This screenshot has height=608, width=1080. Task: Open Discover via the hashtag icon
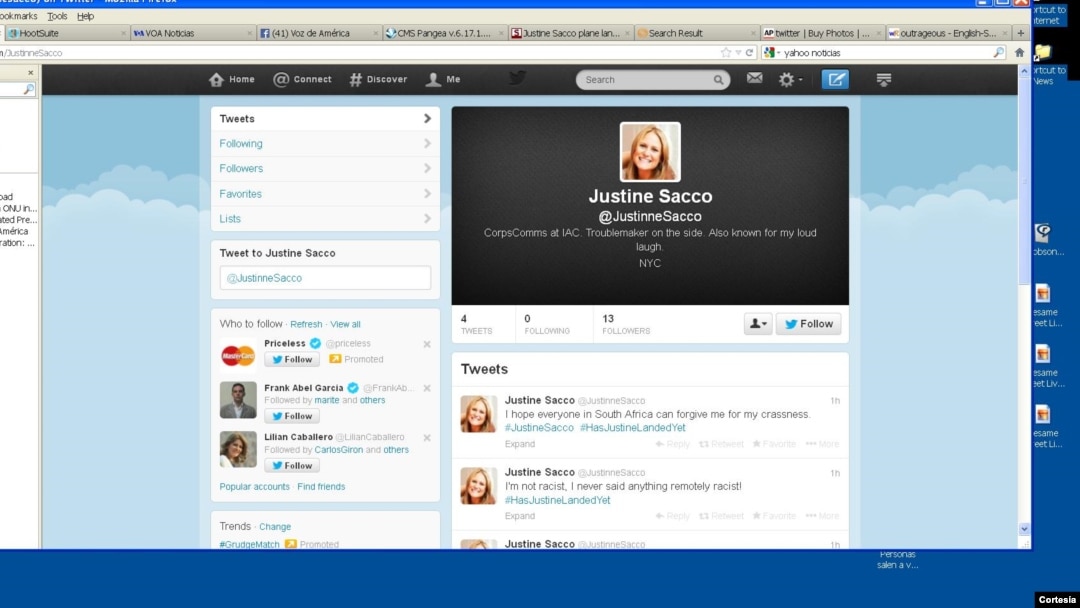click(355, 79)
